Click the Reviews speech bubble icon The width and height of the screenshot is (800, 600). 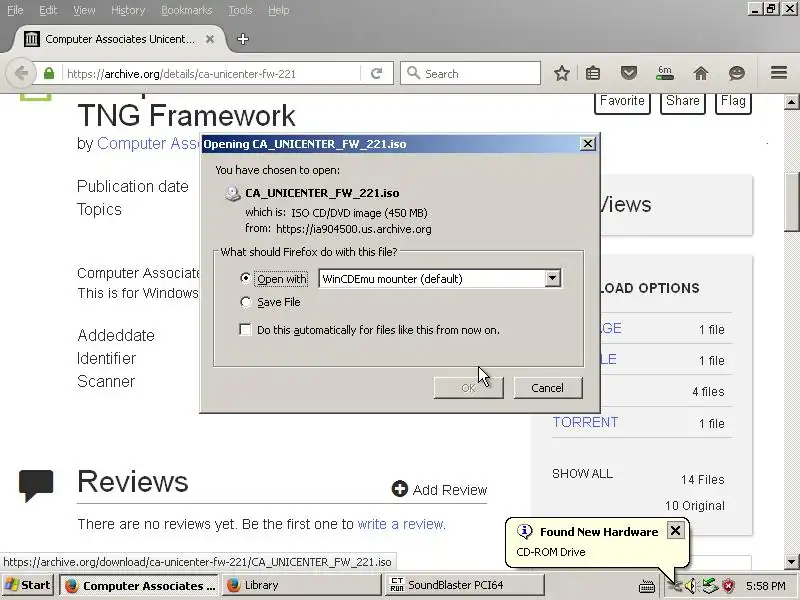click(36, 485)
